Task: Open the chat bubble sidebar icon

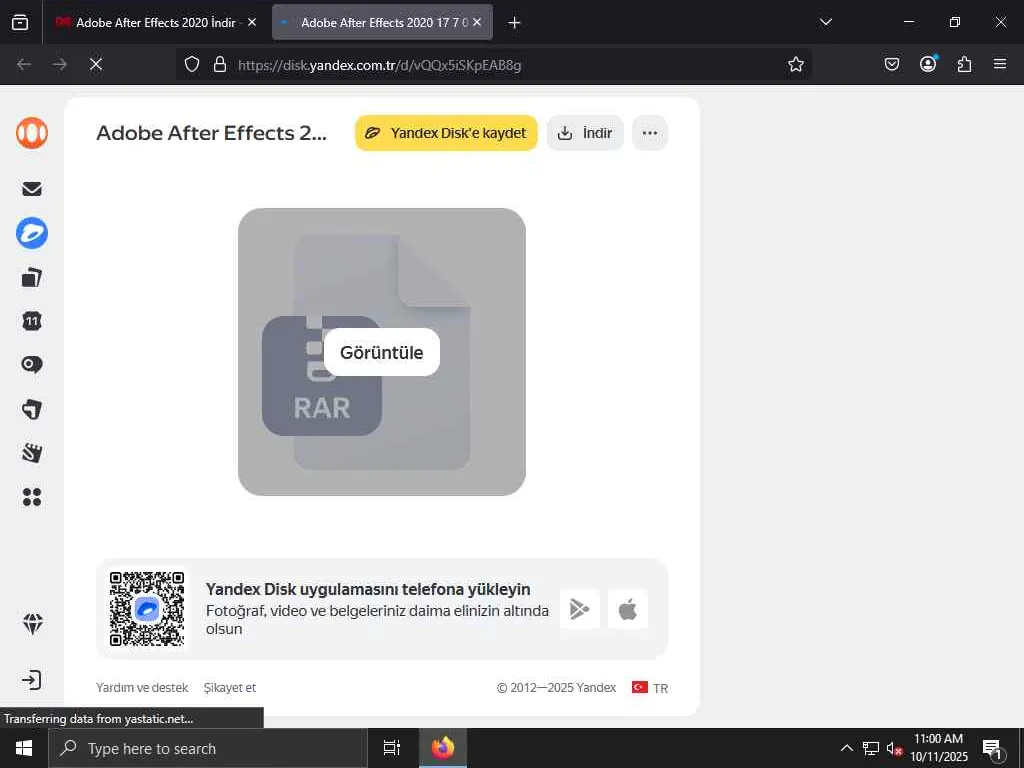Action: [x=32, y=364]
